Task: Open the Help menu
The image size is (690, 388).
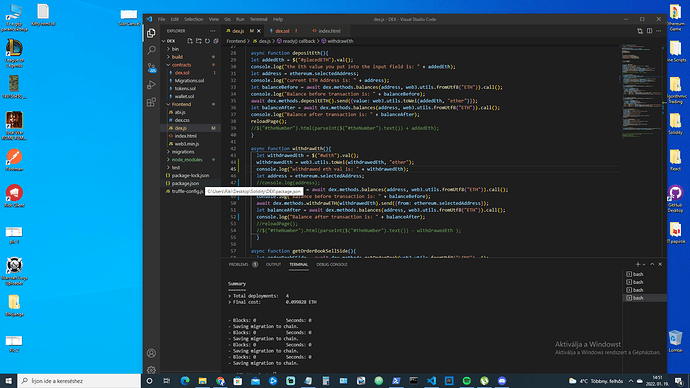Action: tap(278, 19)
